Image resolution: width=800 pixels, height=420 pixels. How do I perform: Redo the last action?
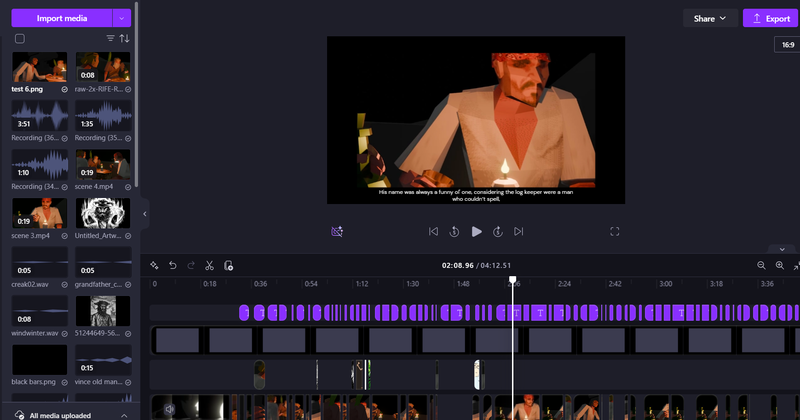(x=191, y=265)
